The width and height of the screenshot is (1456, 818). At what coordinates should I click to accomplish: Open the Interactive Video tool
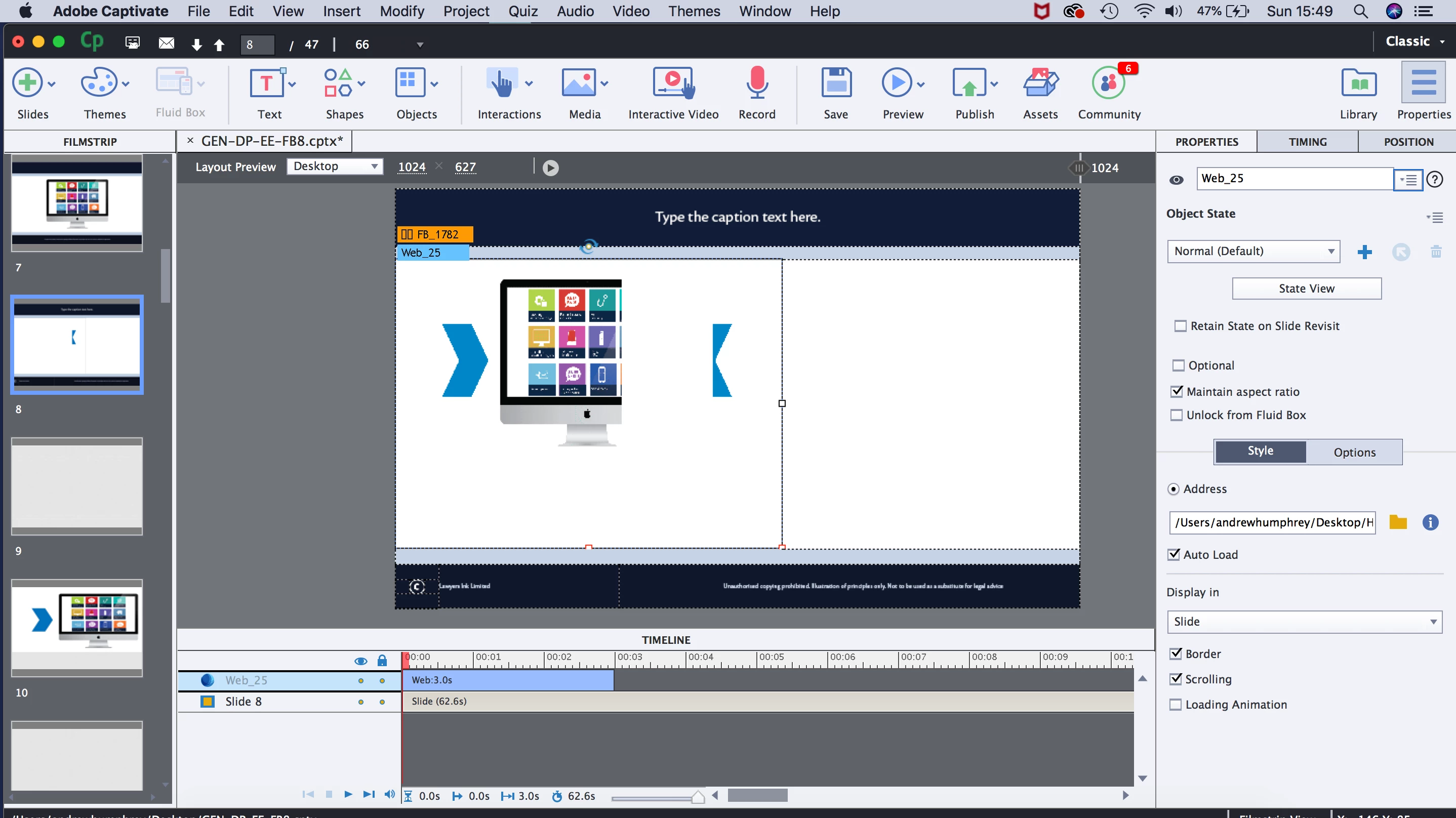(673, 84)
